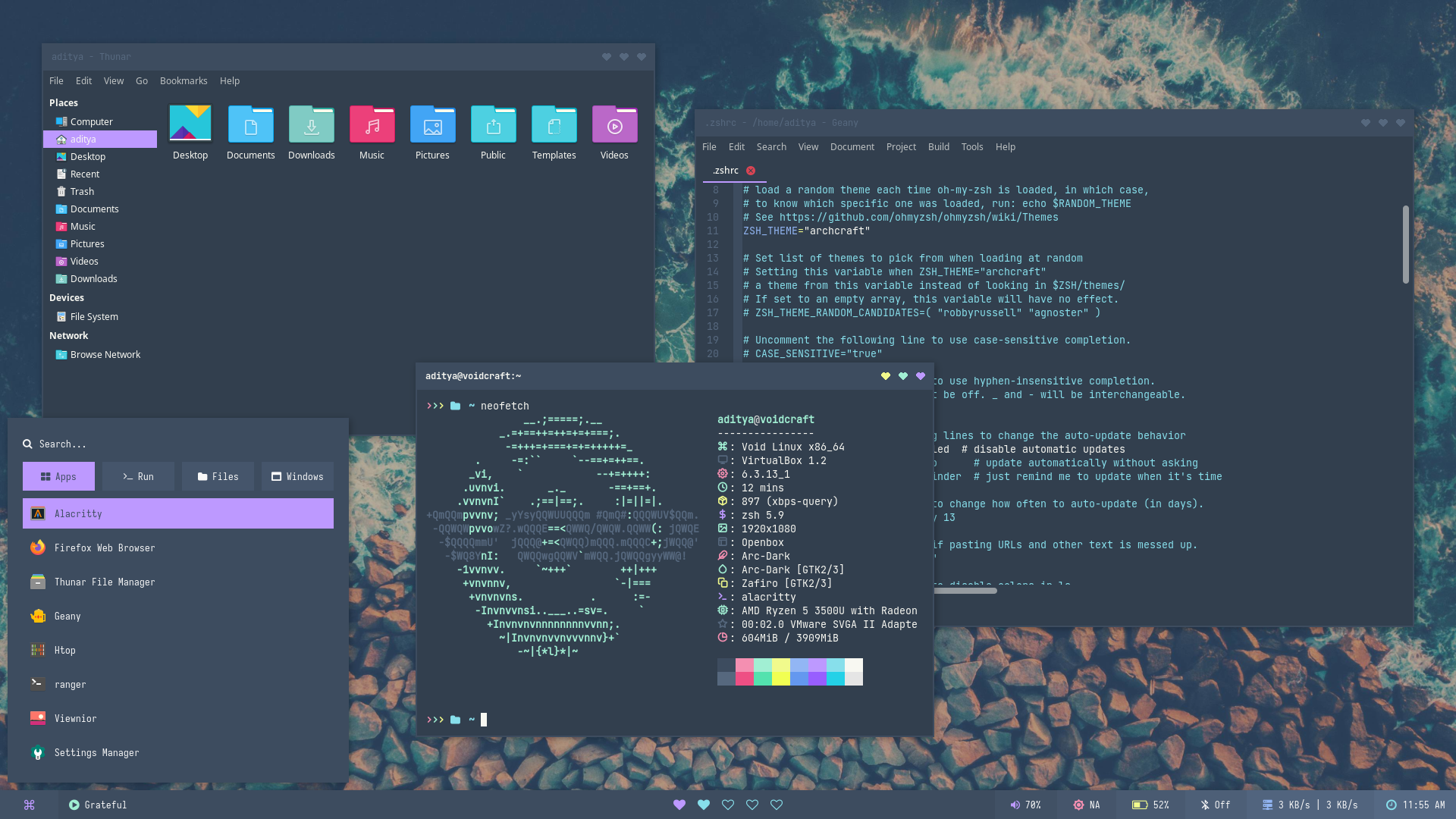The width and height of the screenshot is (1456, 819).
Task: Click the launcher menu icon at bottom-left
Action: (29, 805)
